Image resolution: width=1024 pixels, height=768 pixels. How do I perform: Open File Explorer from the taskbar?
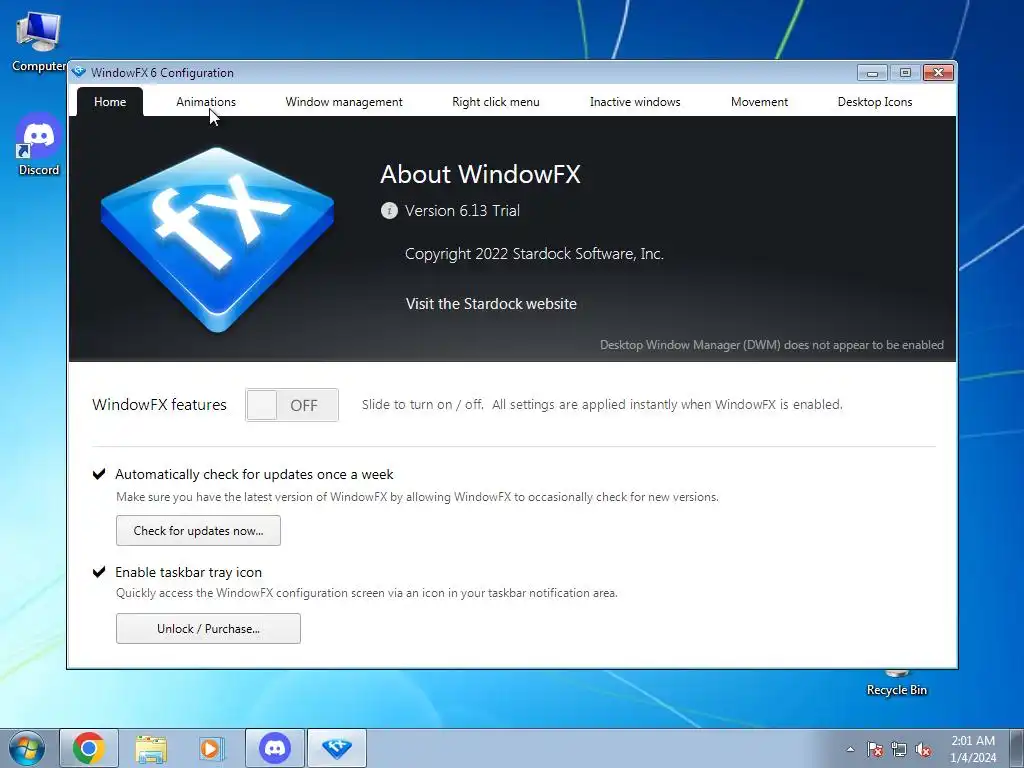tap(151, 748)
